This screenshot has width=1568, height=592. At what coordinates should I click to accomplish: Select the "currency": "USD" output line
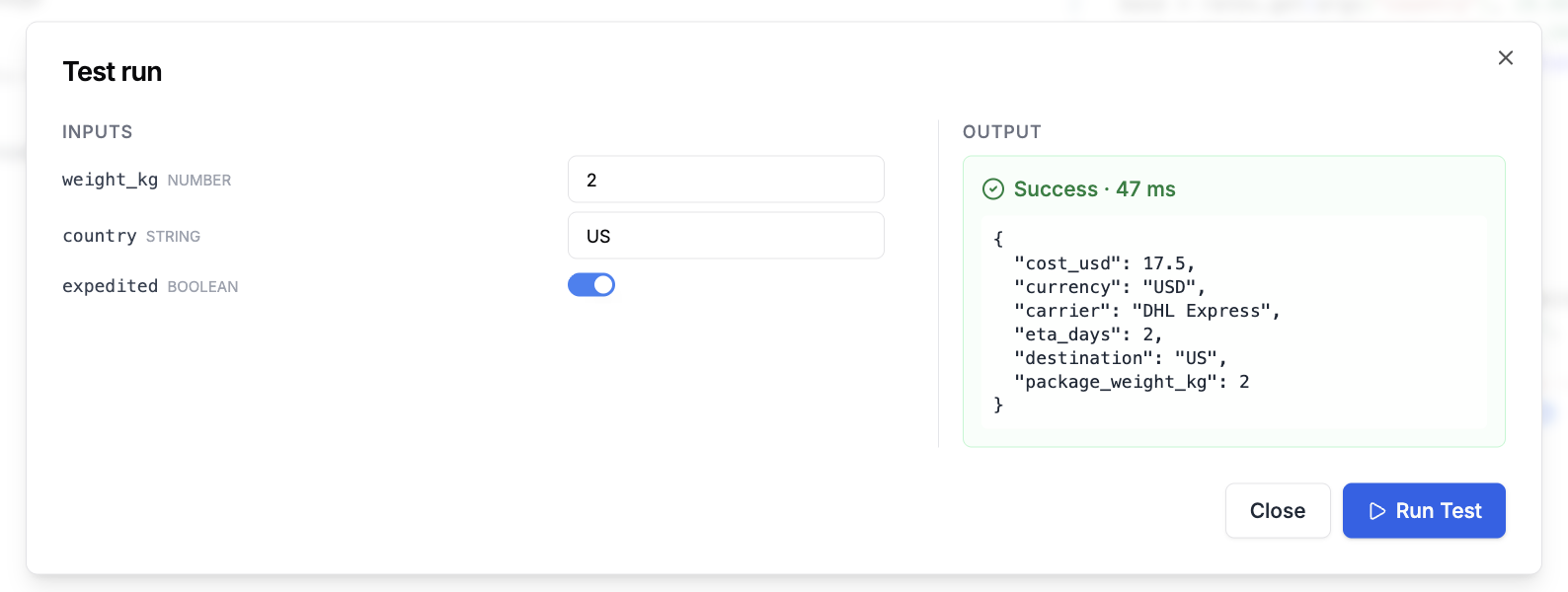pos(1110,287)
